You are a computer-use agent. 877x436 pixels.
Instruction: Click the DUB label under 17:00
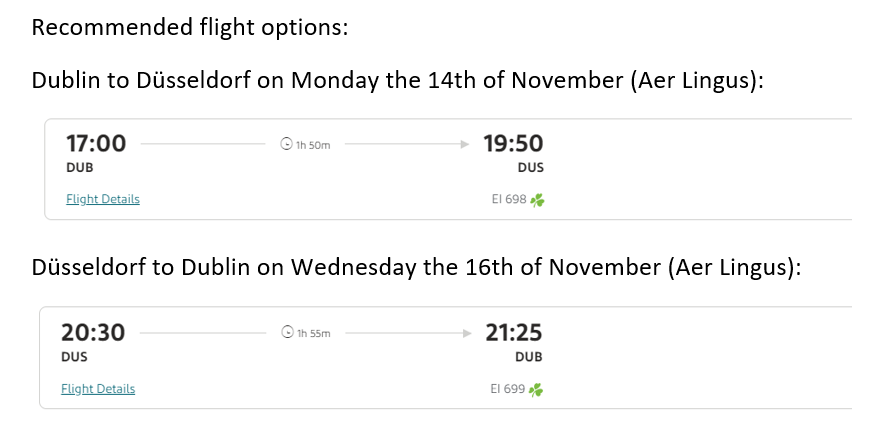click(x=80, y=168)
